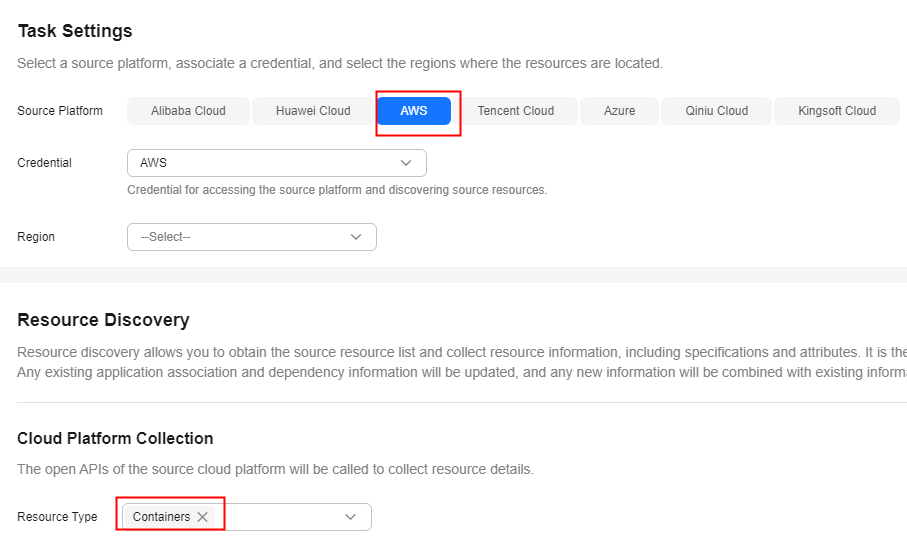The height and width of the screenshot is (547, 907).
Task: Click the Task Settings heading
Action: pyautogui.click(x=75, y=31)
